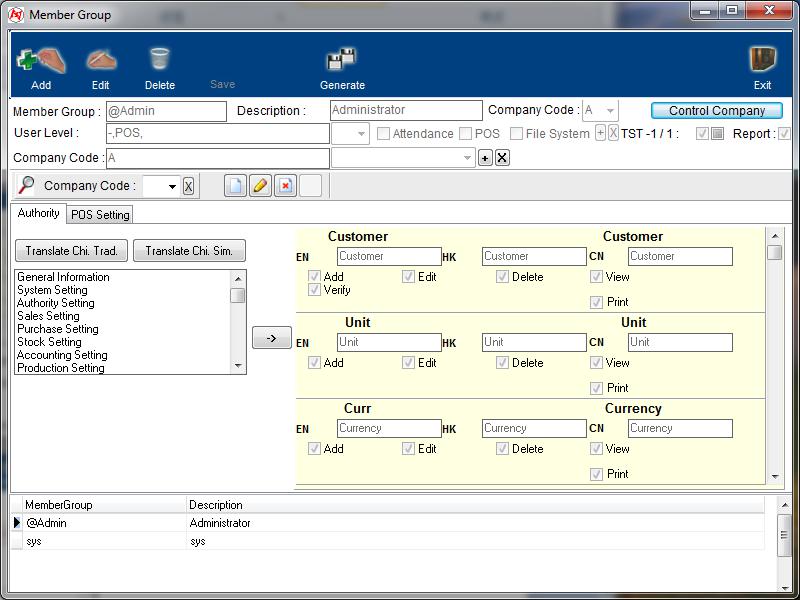Toggle the POS checkbox
800x600 pixels.
pos(465,134)
